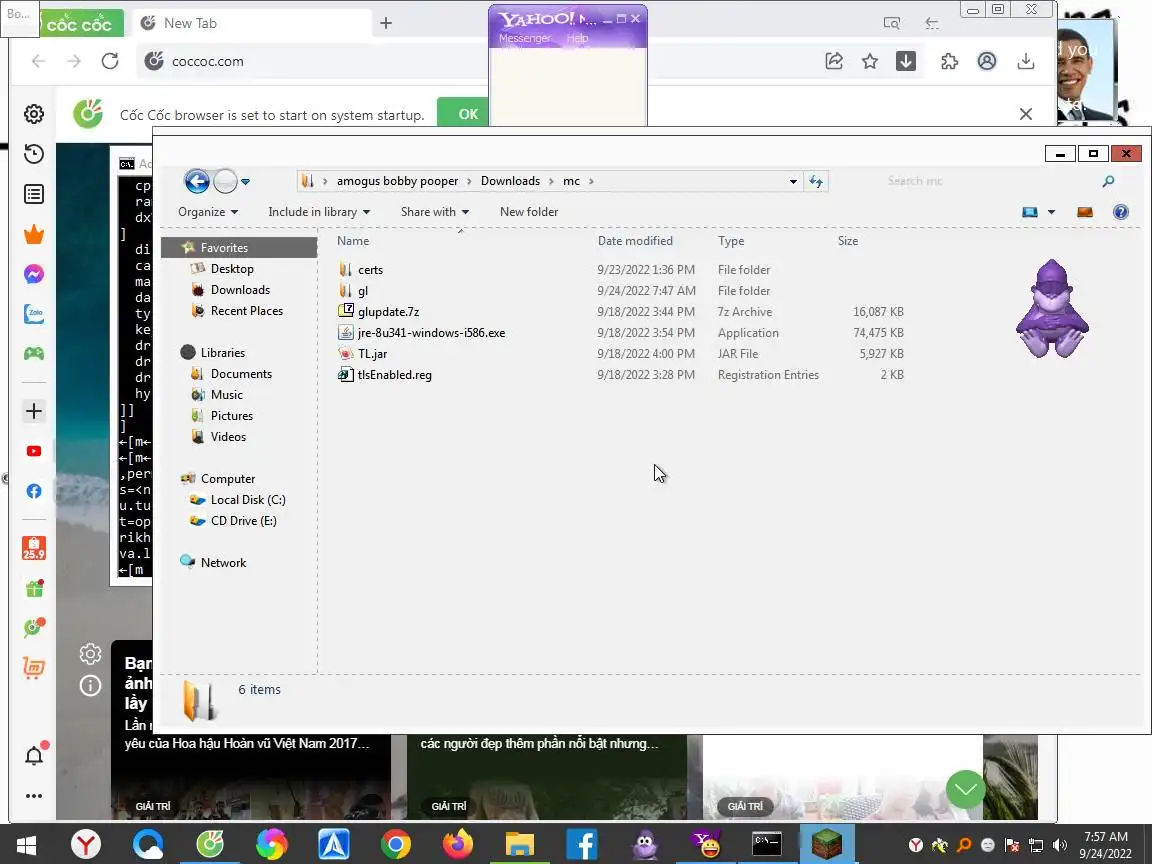Expand green chevron button on web page
Image resolution: width=1152 pixels, height=864 pixels.
click(x=965, y=790)
